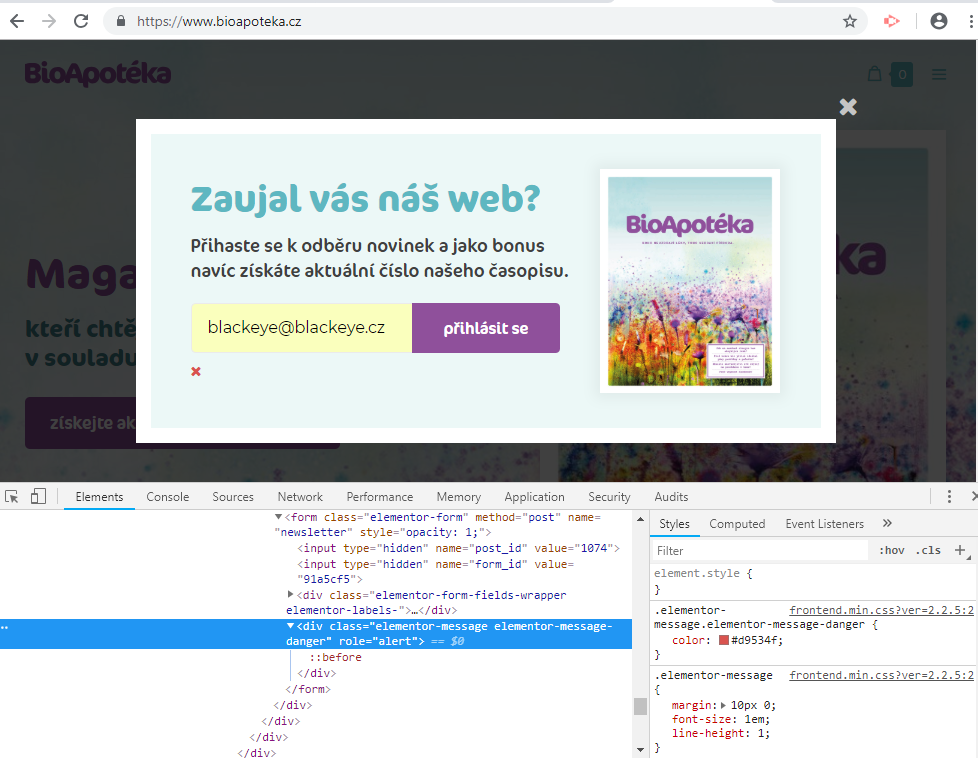Open the Computed styles tab
This screenshot has height=758, width=978.
(x=737, y=523)
